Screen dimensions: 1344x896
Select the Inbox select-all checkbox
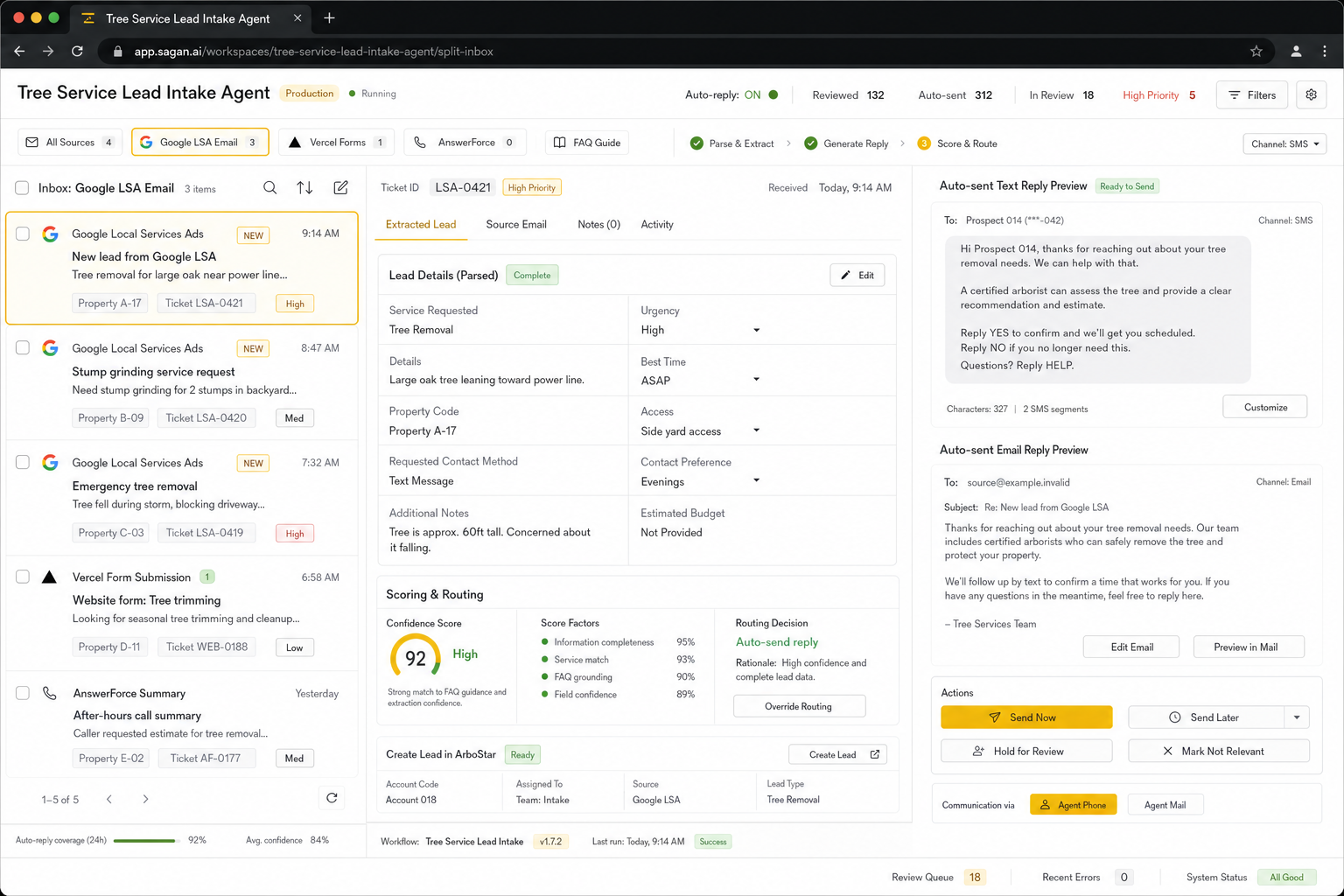pos(22,188)
